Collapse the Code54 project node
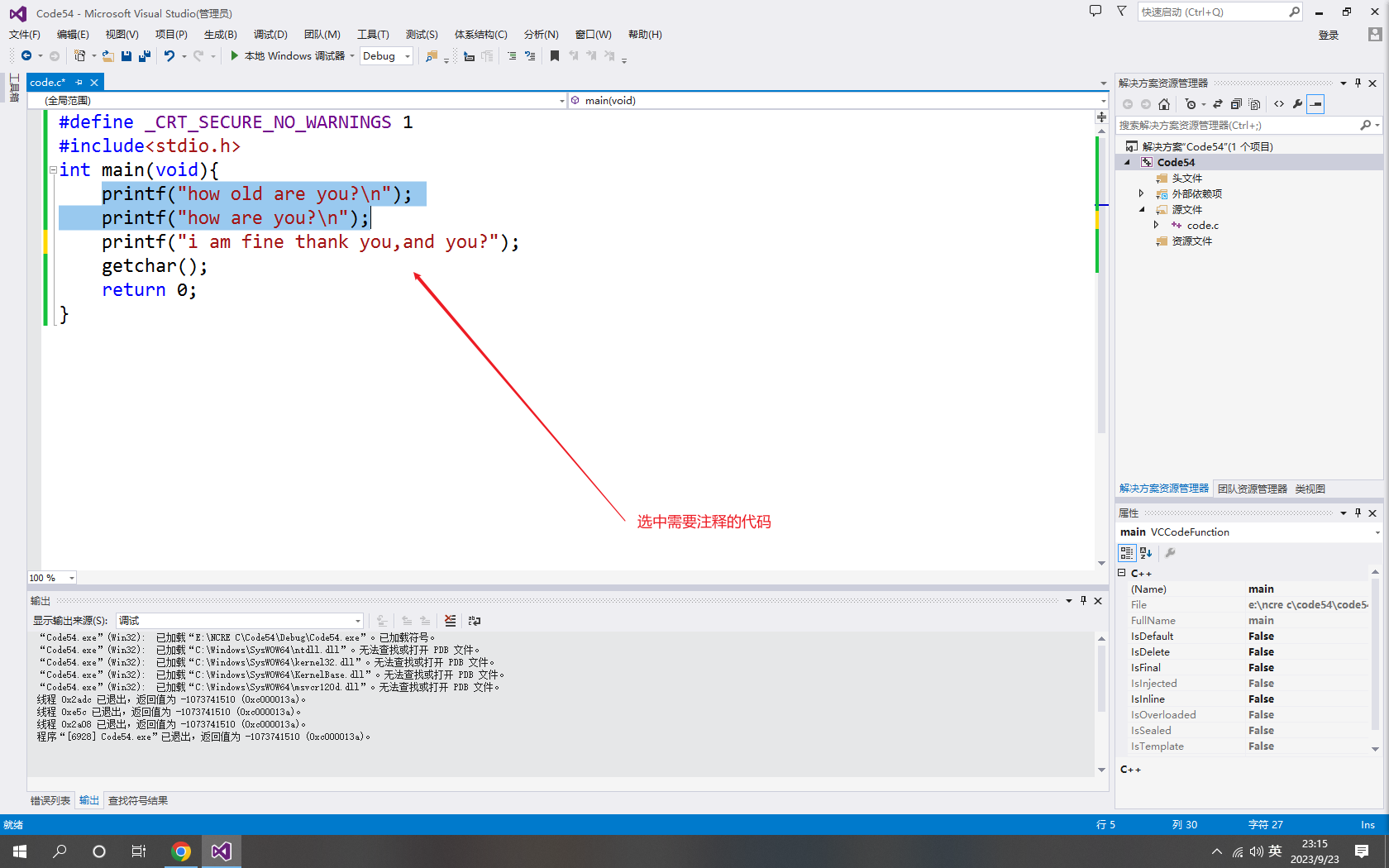 click(1127, 162)
